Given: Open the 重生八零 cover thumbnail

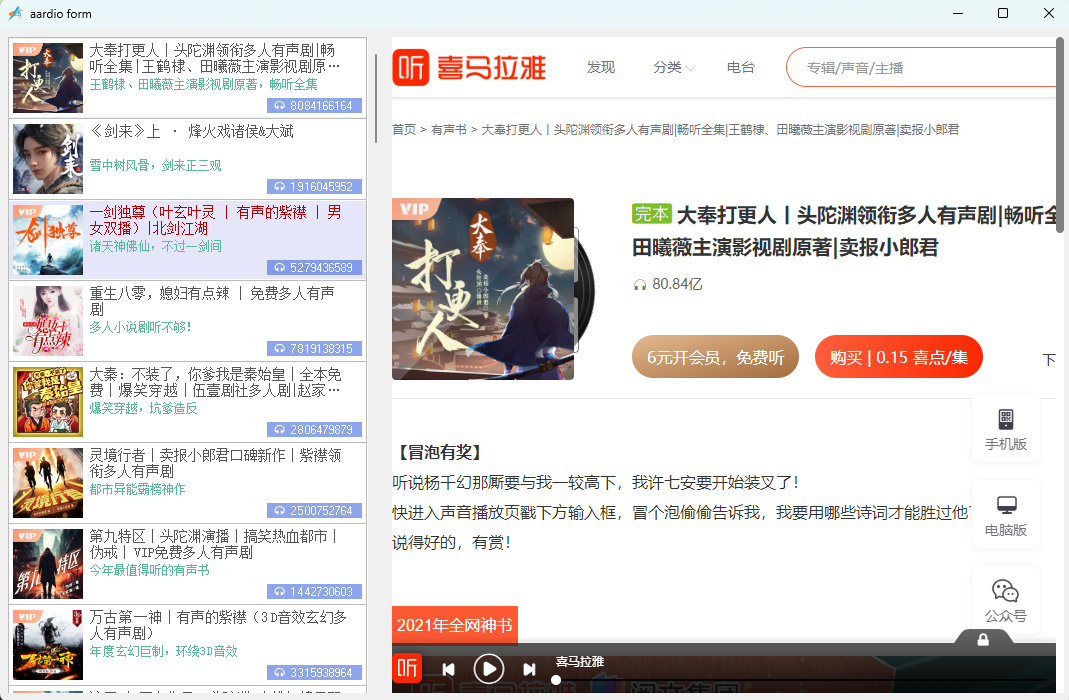Looking at the screenshot, I should pyautogui.click(x=48, y=321).
